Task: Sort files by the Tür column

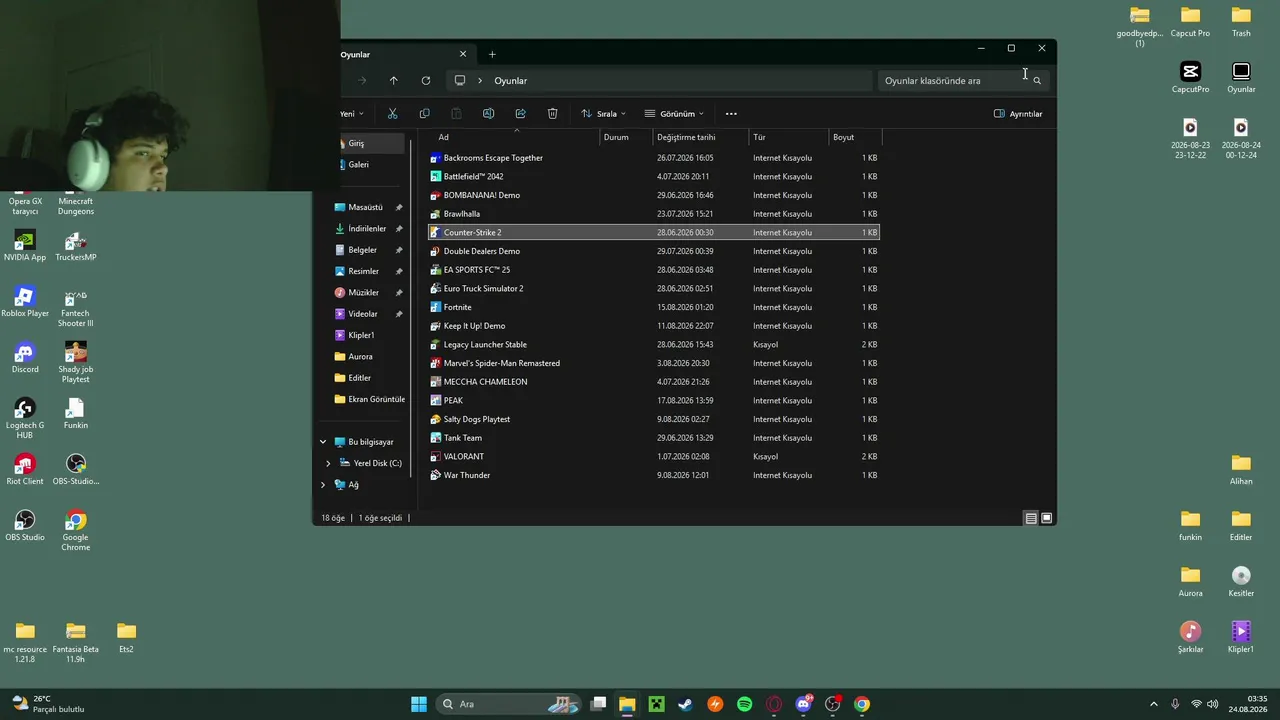Action: click(x=788, y=137)
